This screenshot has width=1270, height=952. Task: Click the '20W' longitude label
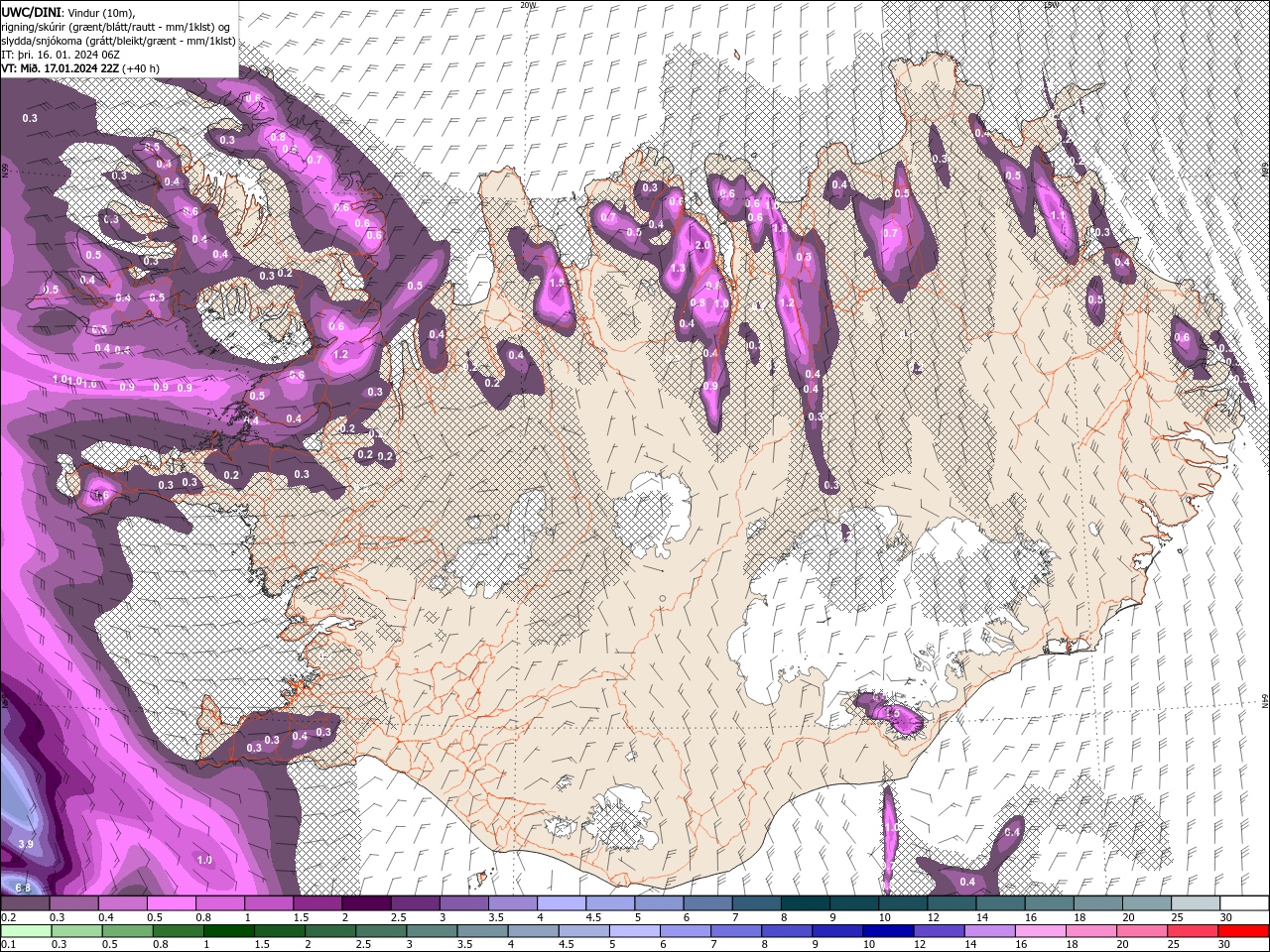(529, 5)
